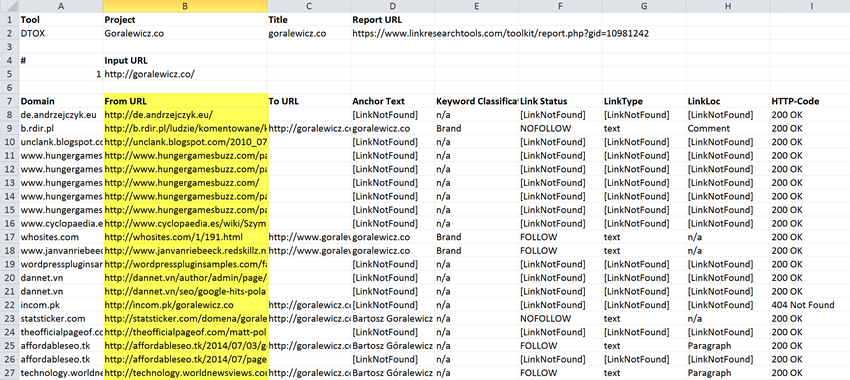Select the 'DTOX' cell
Image resolution: width=850 pixels, height=380 pixels.
[61, 33]
